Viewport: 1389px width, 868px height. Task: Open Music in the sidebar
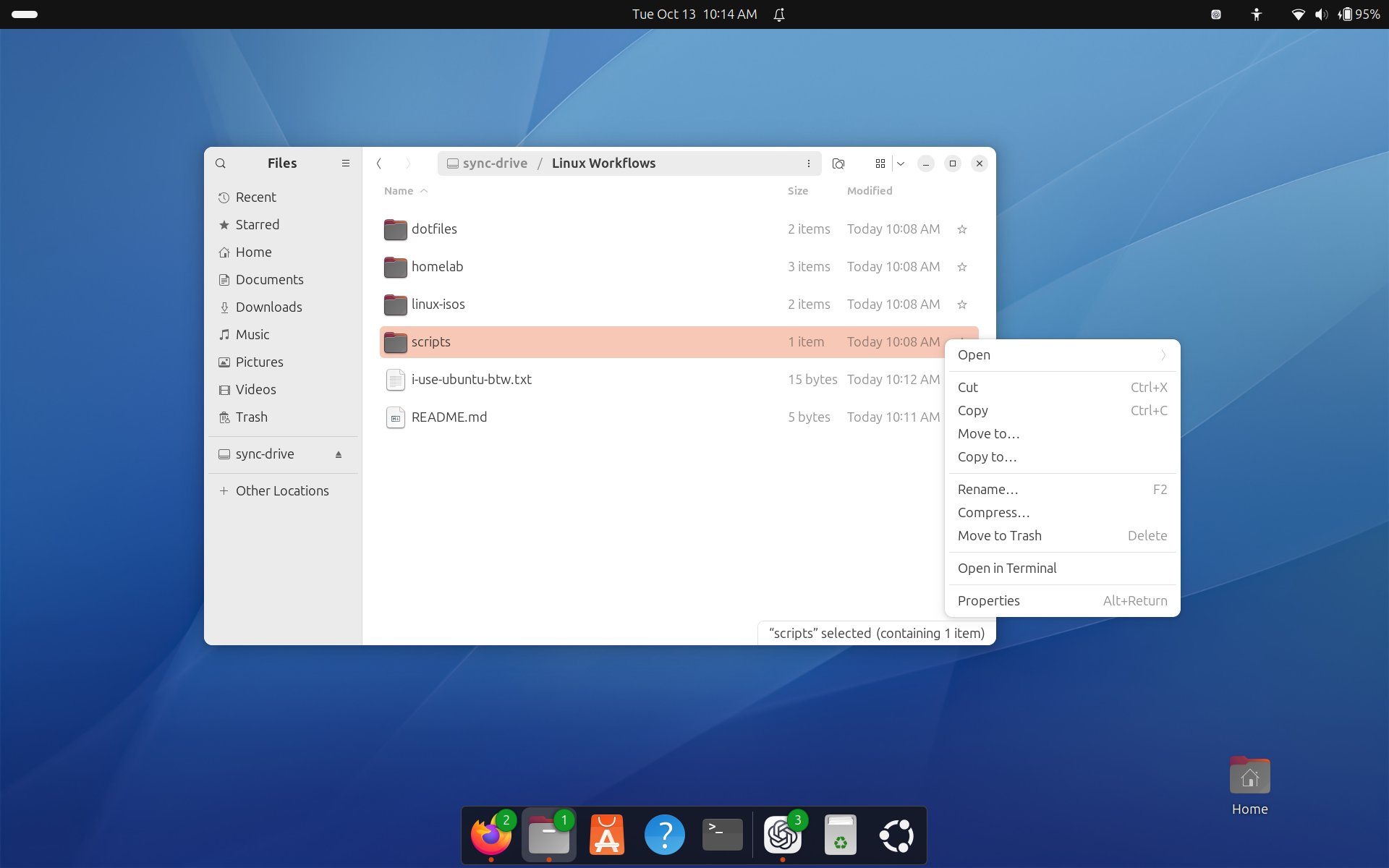pos(283,335)
